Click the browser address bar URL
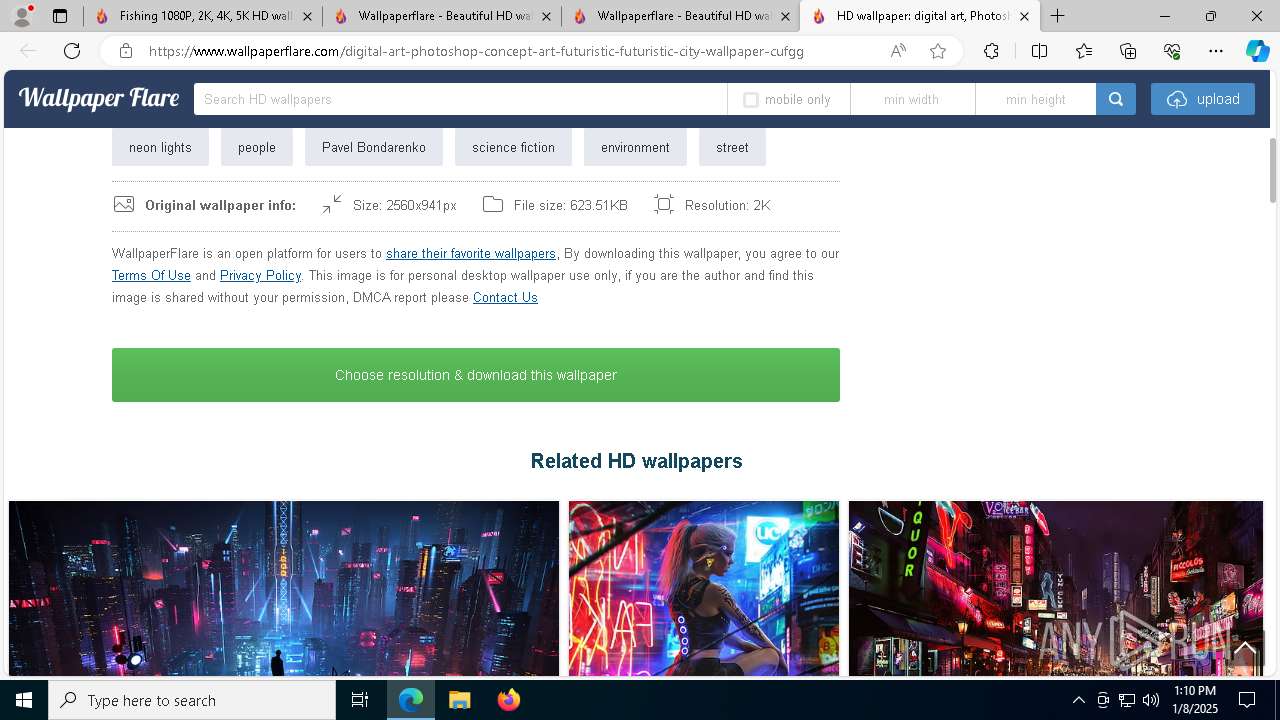 pos(476,51)
